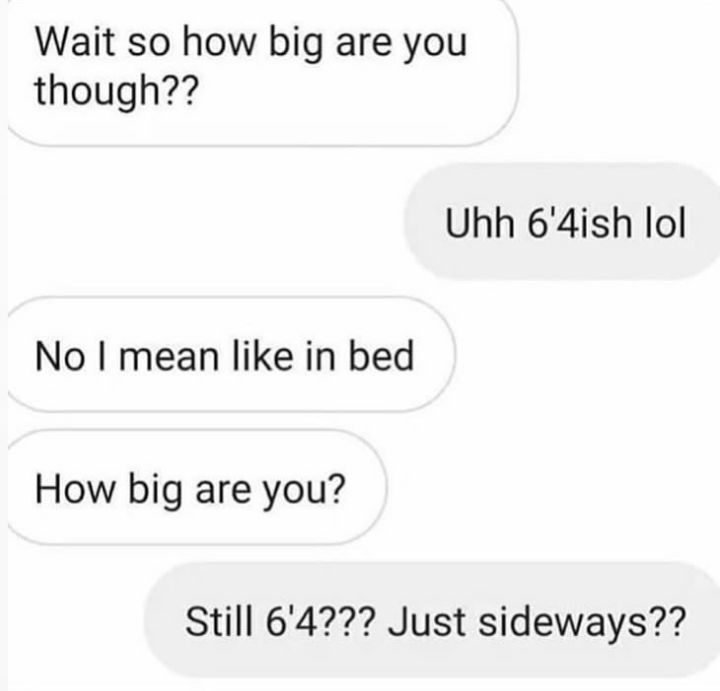Click the word "Wait" in the first message
This screenshot has width=720, height=691.
tap(75, 42)
